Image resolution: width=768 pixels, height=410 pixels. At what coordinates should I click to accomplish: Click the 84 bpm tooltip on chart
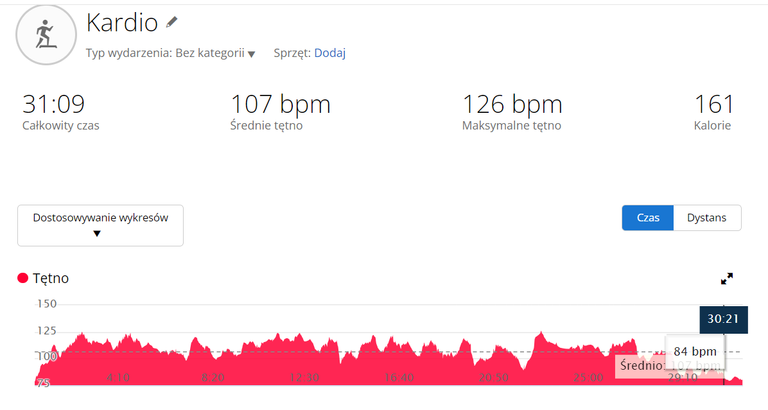(695, 351)
